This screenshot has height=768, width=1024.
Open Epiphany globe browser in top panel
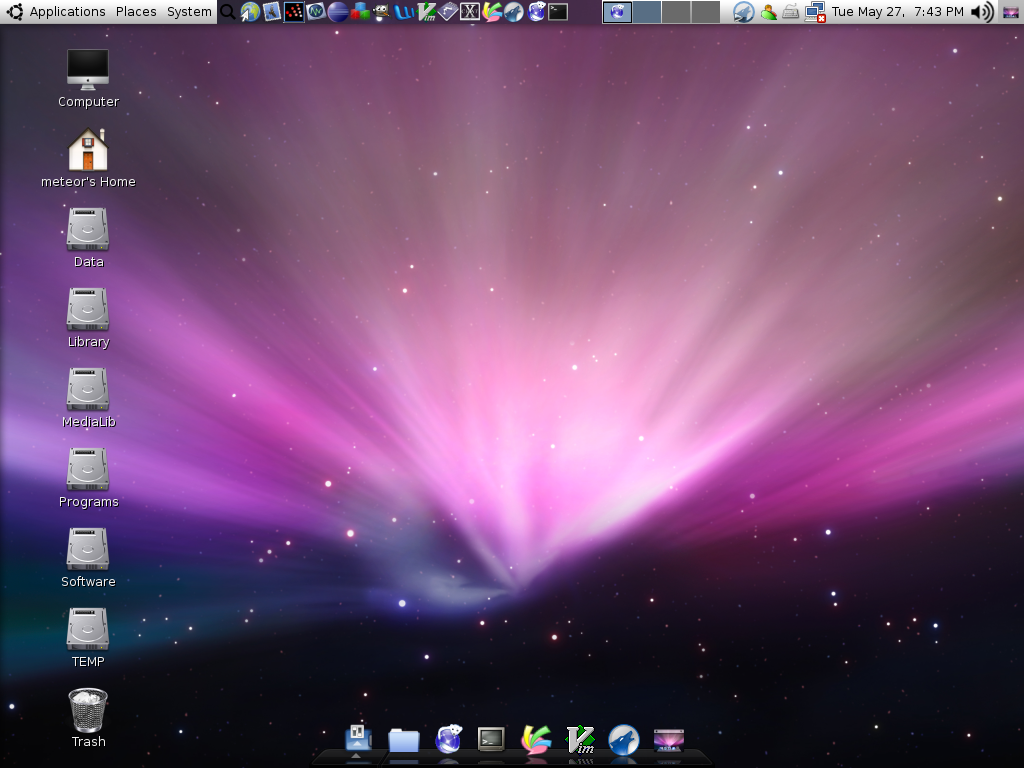(536, 12)
